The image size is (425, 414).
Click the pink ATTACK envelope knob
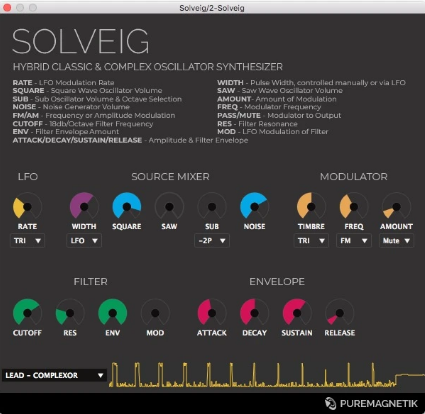coord(212,313)
